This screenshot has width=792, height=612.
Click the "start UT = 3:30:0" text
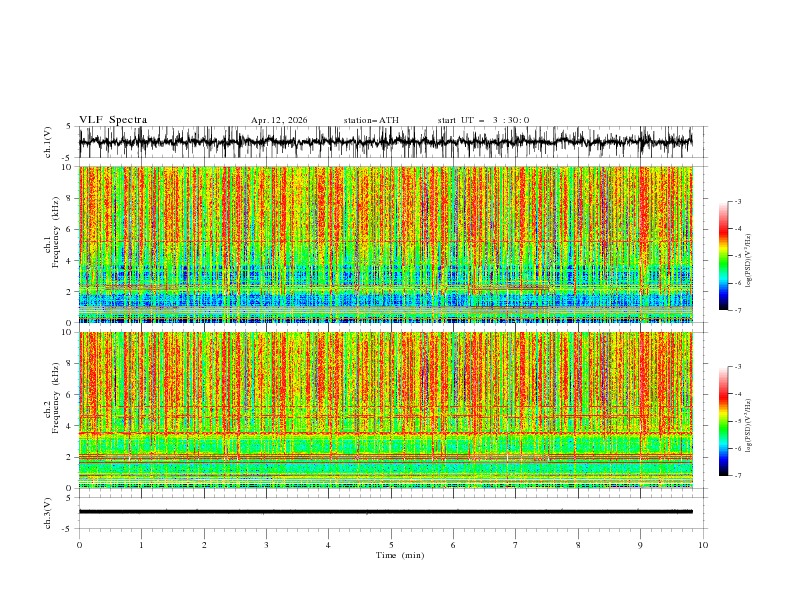[x=483, y=120]
